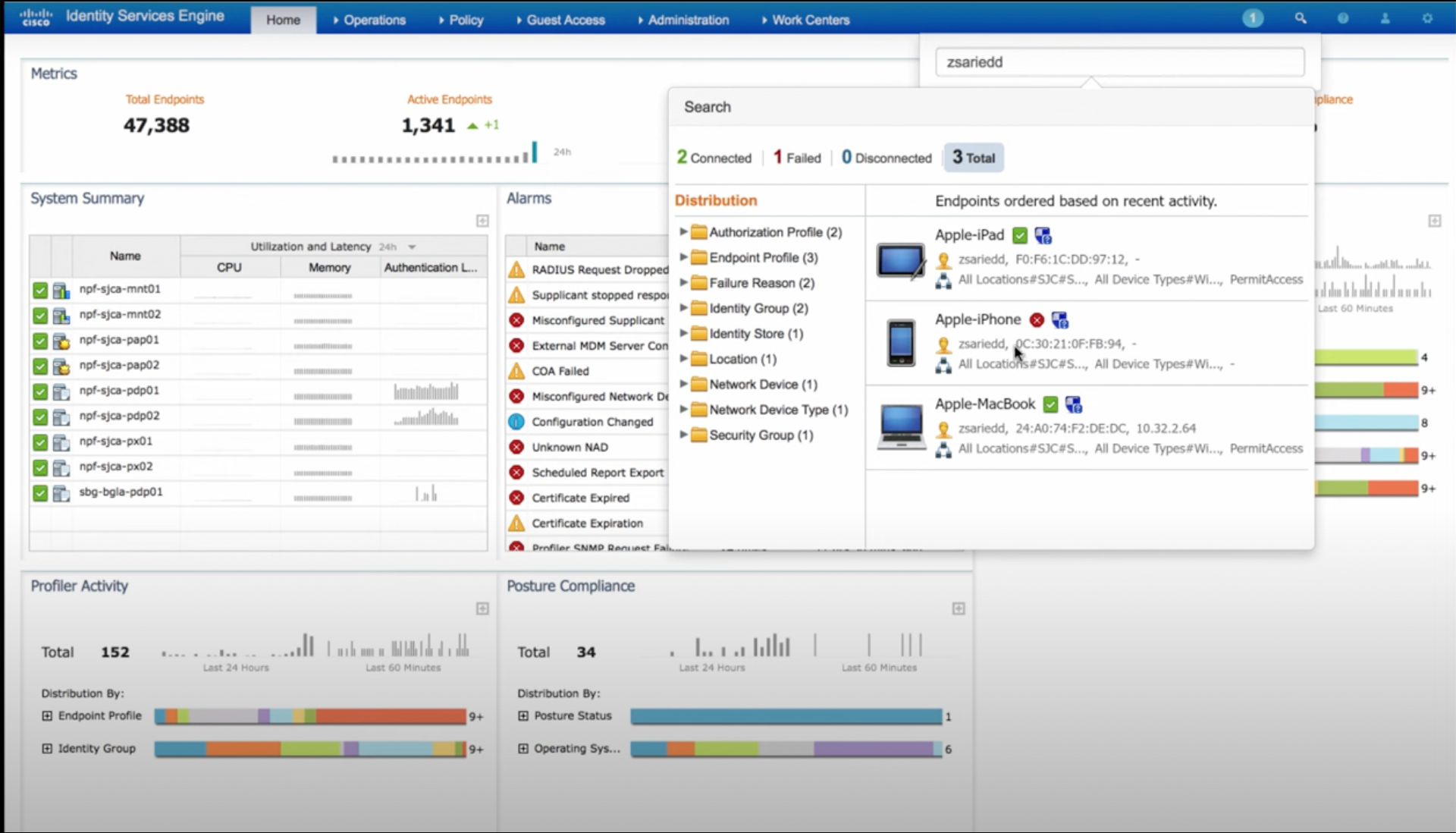Filter results by 2 Connected
The width and height of the screenshot is (1456, 833).
pyautogui.click(x=714, y=158)
